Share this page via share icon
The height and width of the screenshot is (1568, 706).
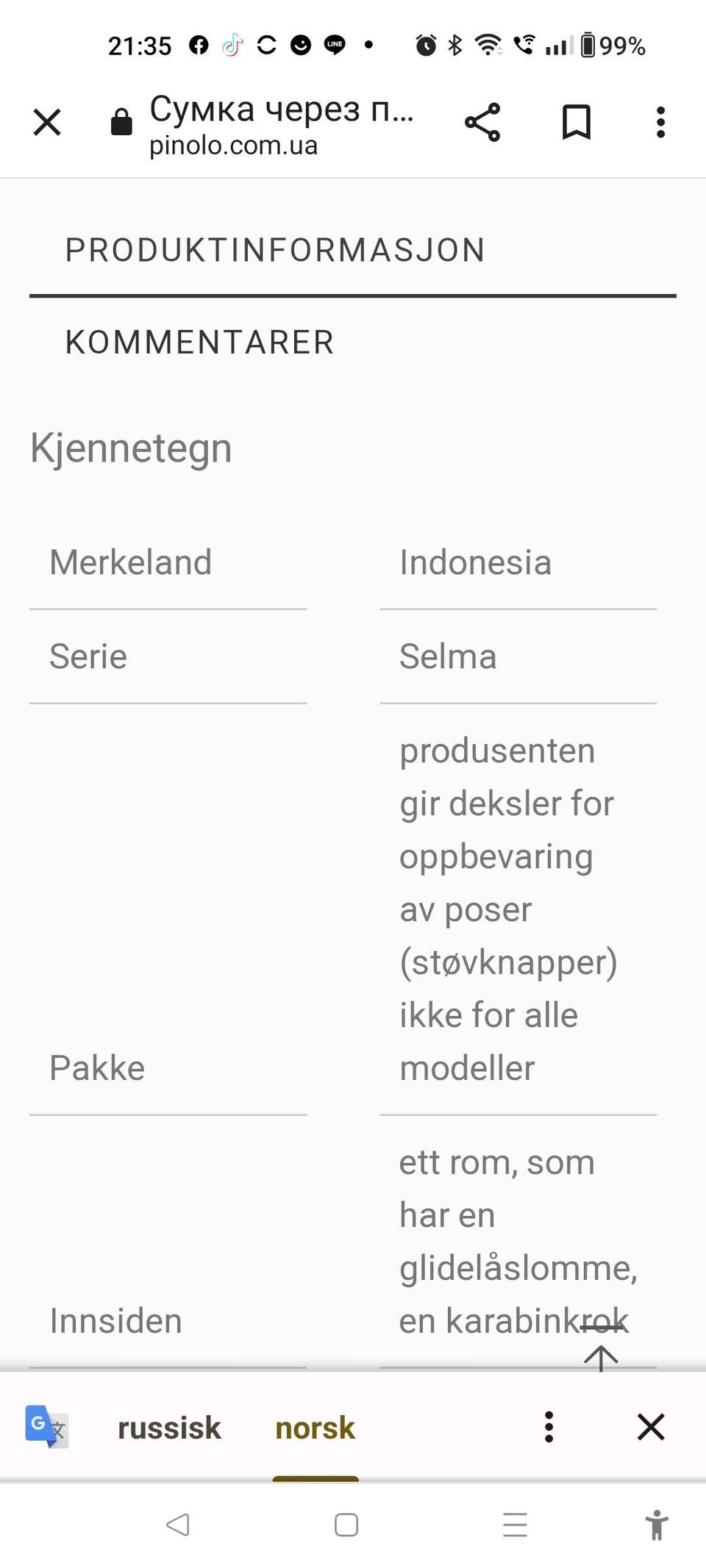click(482, 122)
